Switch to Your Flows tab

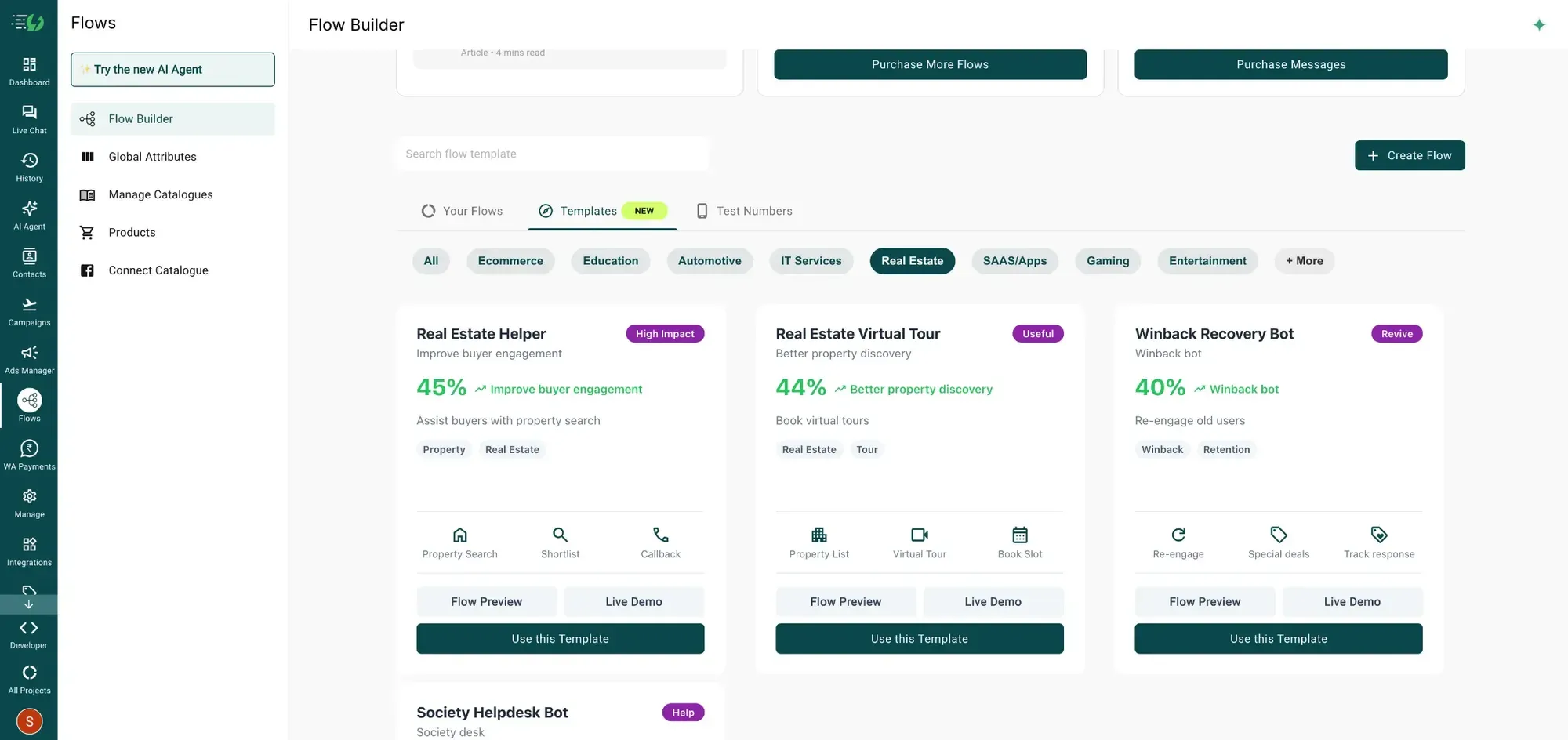[x=462, y=211]
